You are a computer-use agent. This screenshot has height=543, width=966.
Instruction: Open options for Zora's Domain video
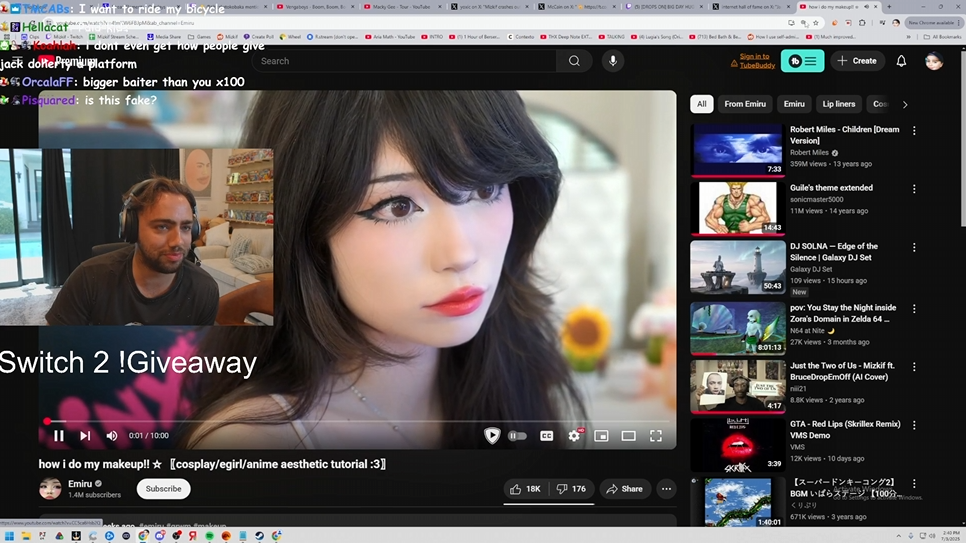coord(914,309)
